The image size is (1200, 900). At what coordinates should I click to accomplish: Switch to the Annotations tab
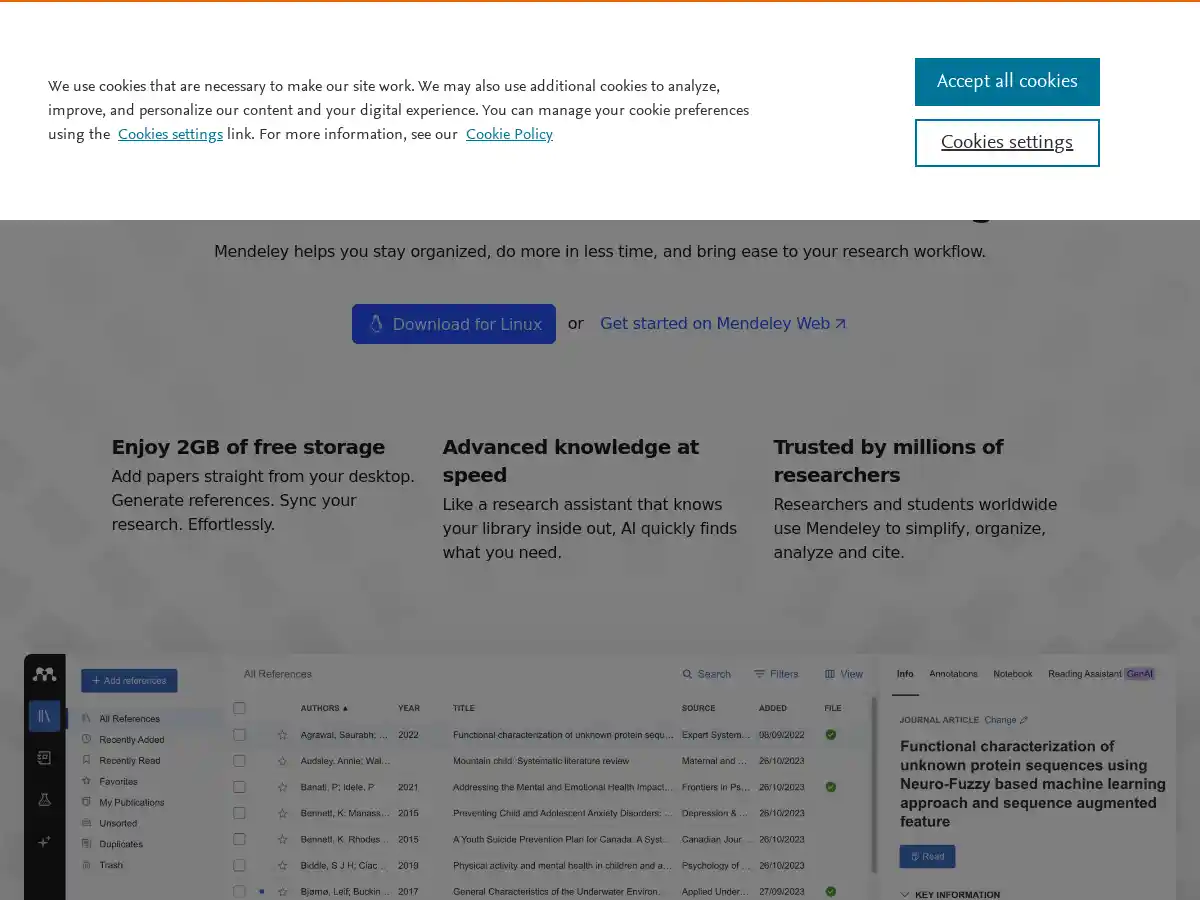[953, 673]
